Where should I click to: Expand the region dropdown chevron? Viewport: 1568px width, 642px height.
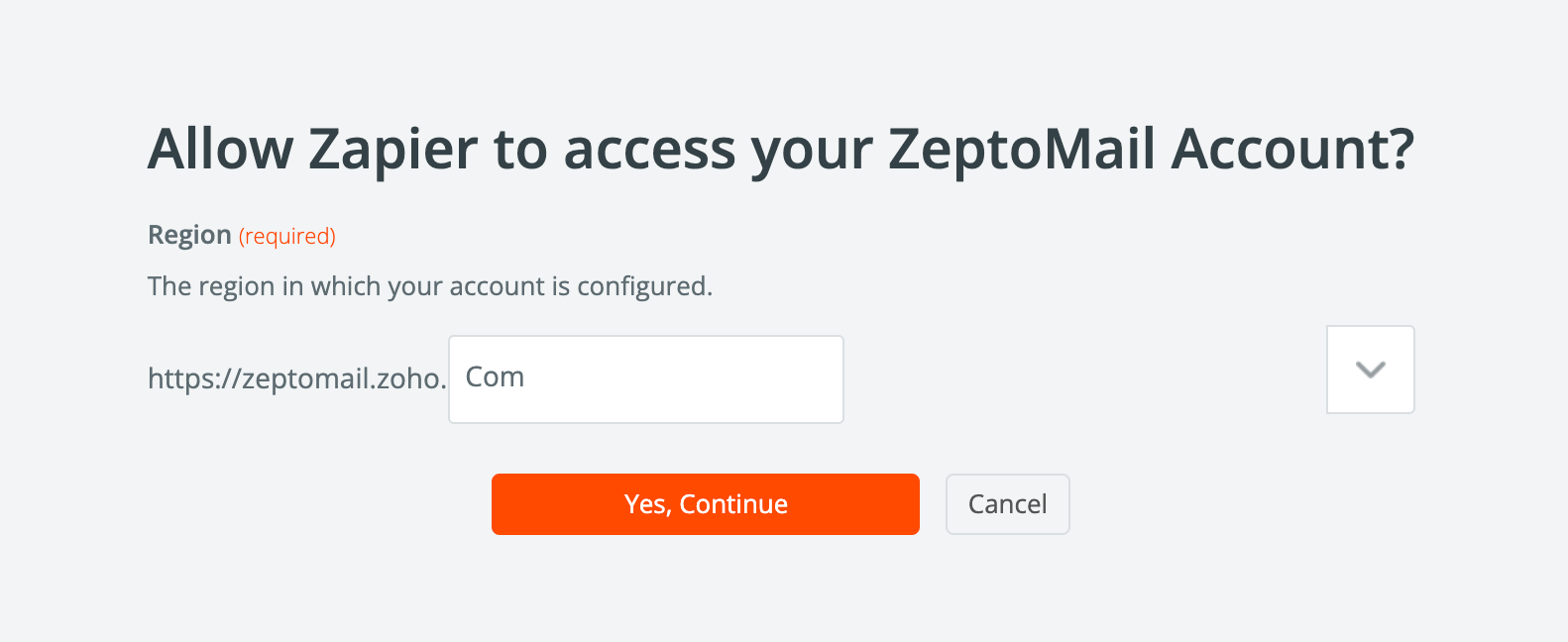pos(1370,370)
